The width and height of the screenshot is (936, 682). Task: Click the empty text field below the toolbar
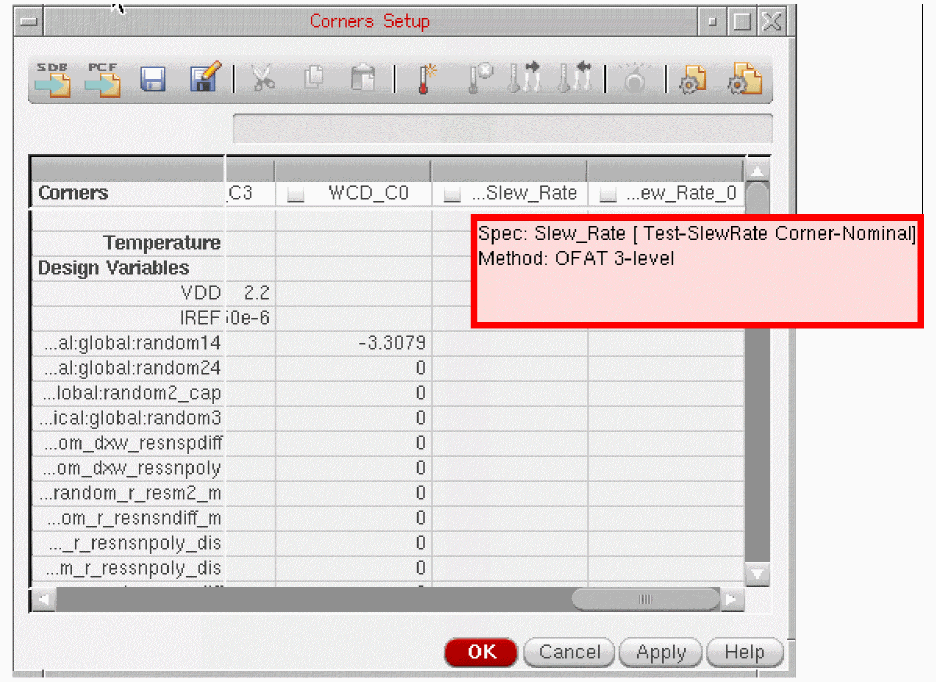tap(503, 128)
